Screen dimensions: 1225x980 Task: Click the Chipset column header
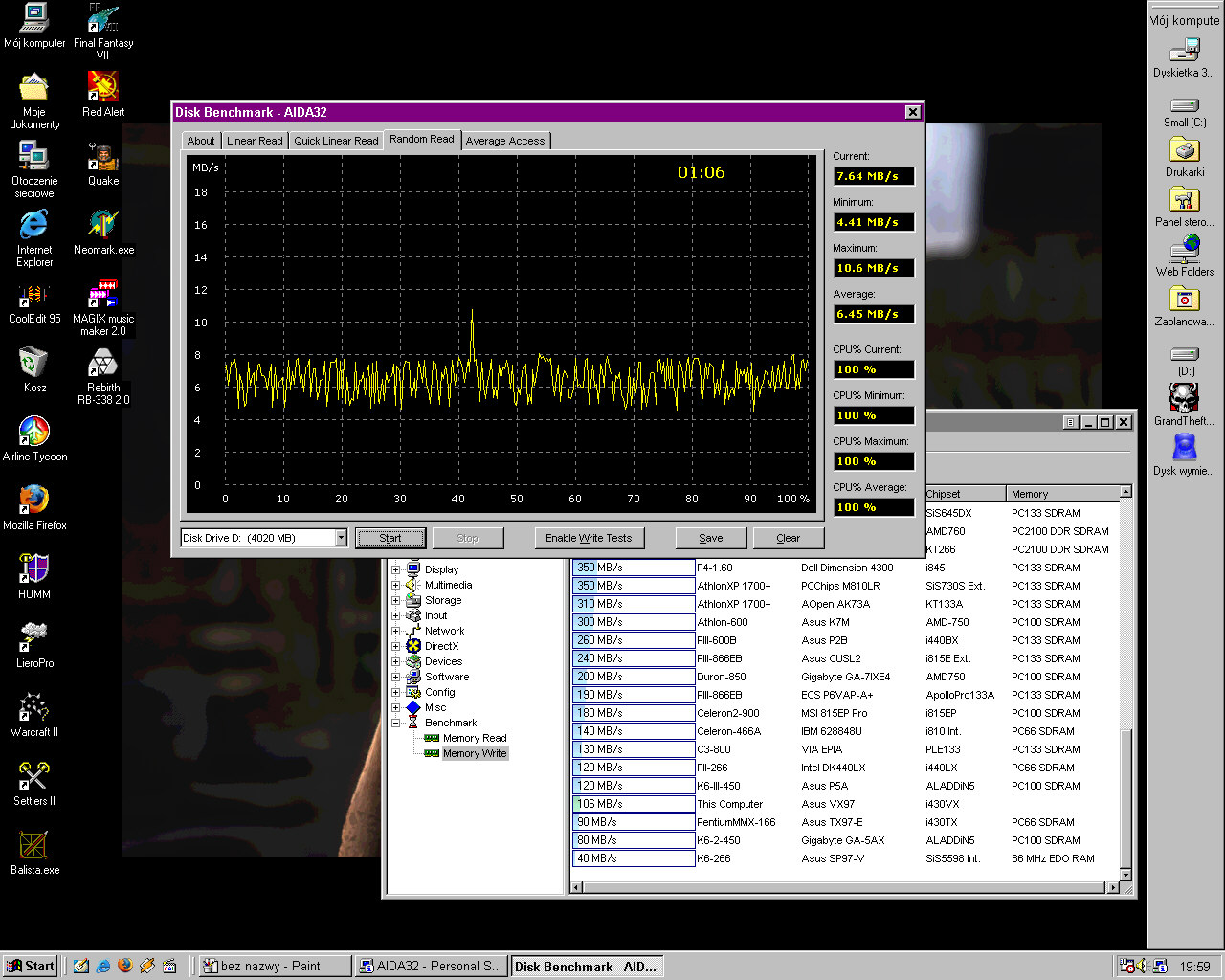click(x=964, y=494)
